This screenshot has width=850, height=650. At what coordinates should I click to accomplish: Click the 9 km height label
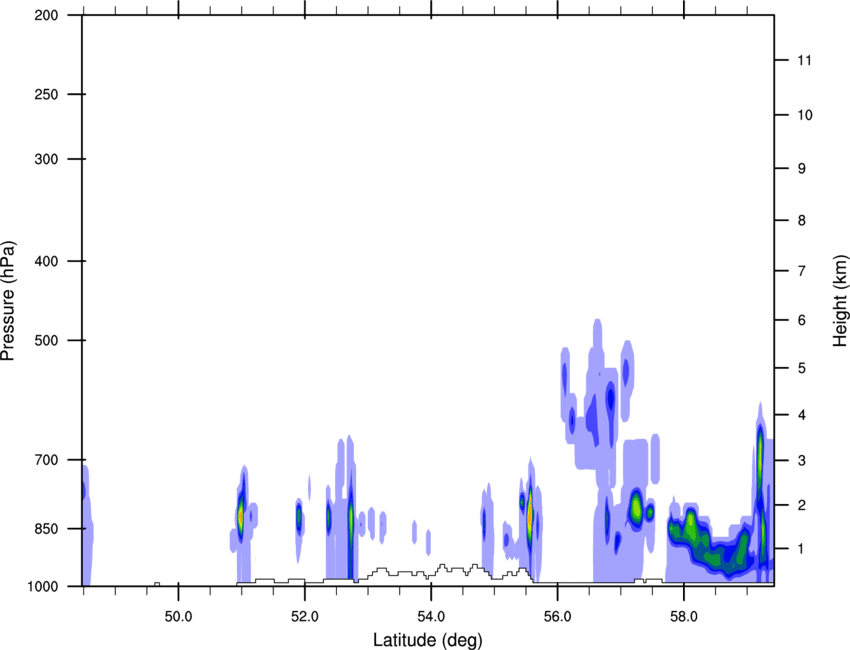802,169
